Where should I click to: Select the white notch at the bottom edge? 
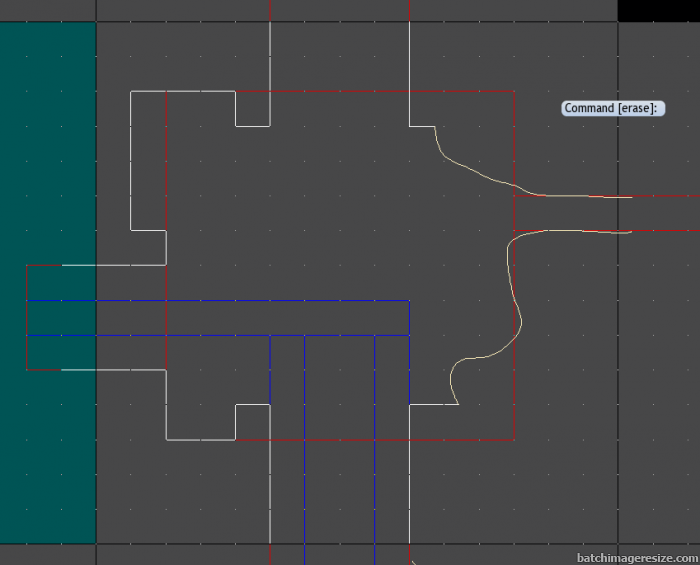(x=252, y=405)
